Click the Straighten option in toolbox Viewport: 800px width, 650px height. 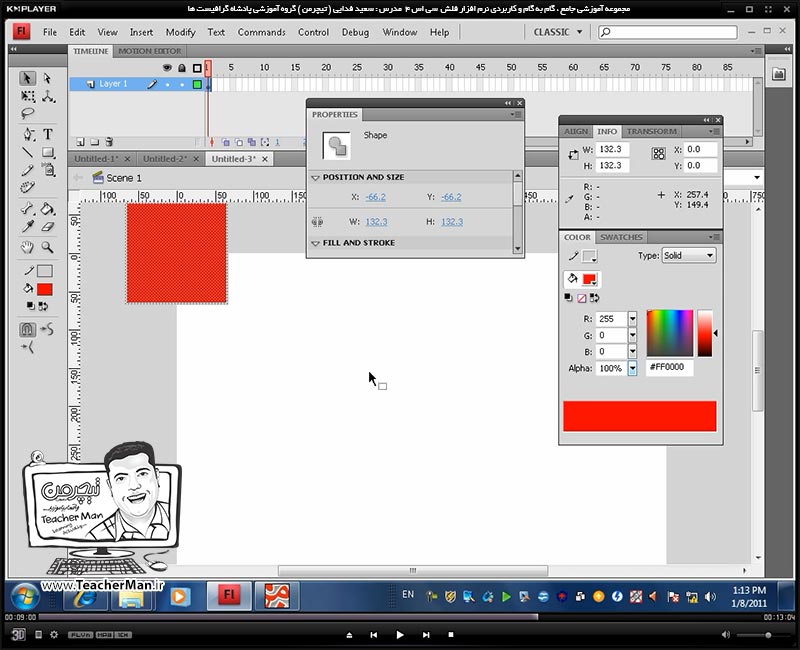tap(28, 348)
